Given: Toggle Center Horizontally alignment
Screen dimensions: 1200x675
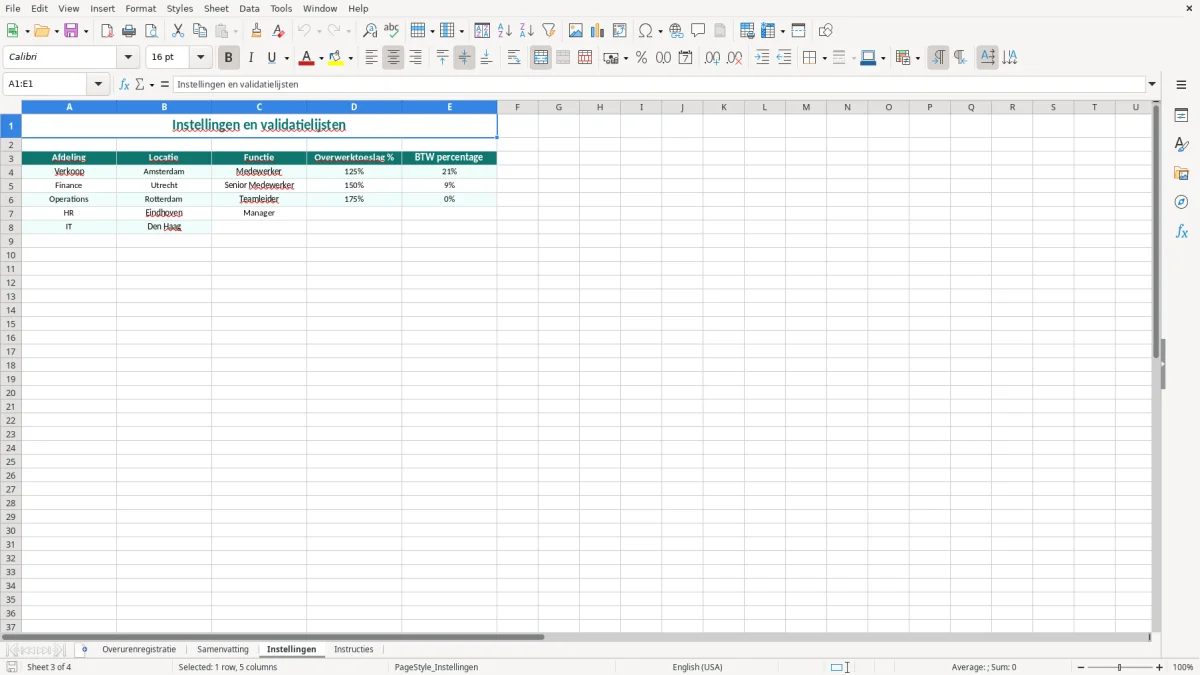Looking at the screenshot, I should (x=394, y=58).
